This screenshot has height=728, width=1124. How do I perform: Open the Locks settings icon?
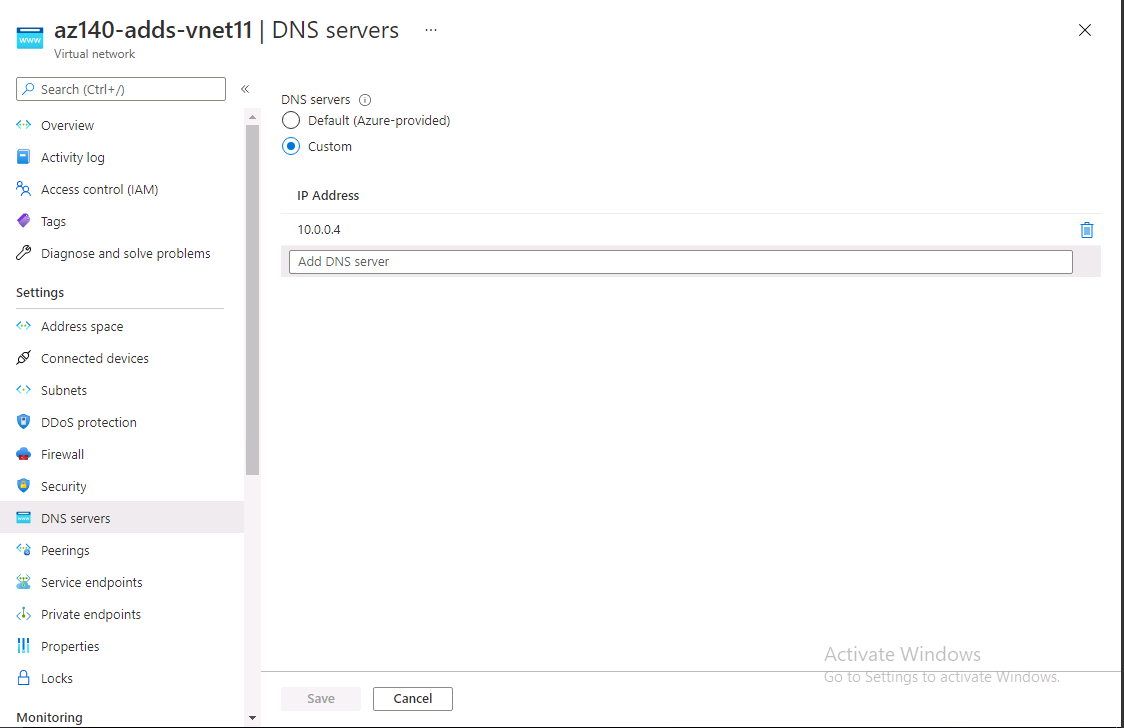pos(23,678)
